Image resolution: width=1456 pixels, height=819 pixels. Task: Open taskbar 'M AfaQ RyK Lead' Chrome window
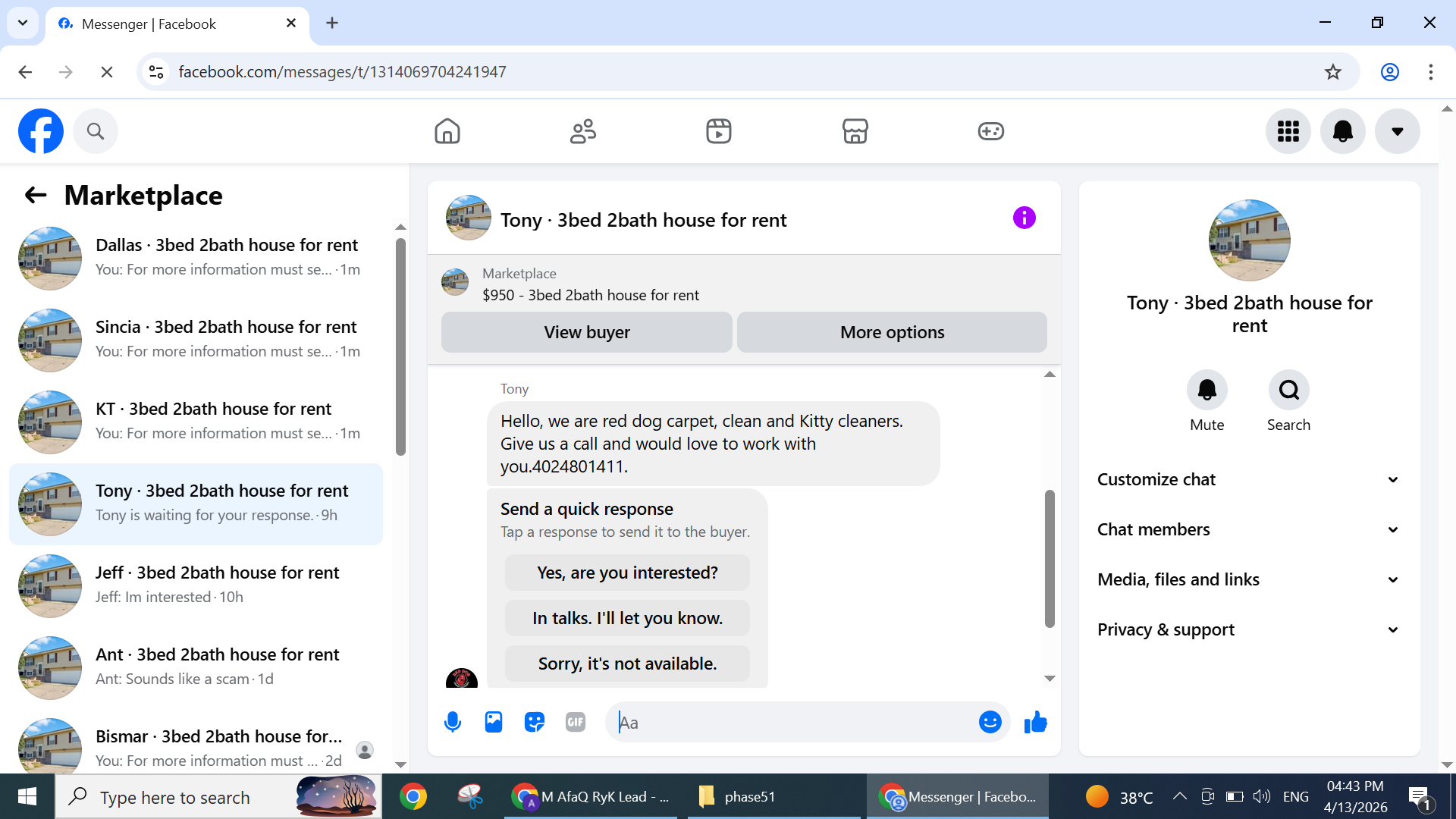591,797
